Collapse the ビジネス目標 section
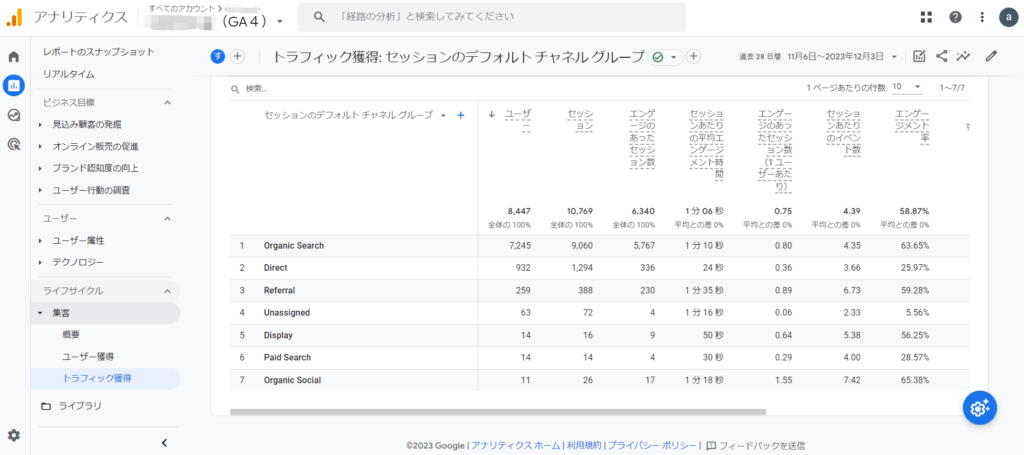1024x455 pixels. coord(167,103)
